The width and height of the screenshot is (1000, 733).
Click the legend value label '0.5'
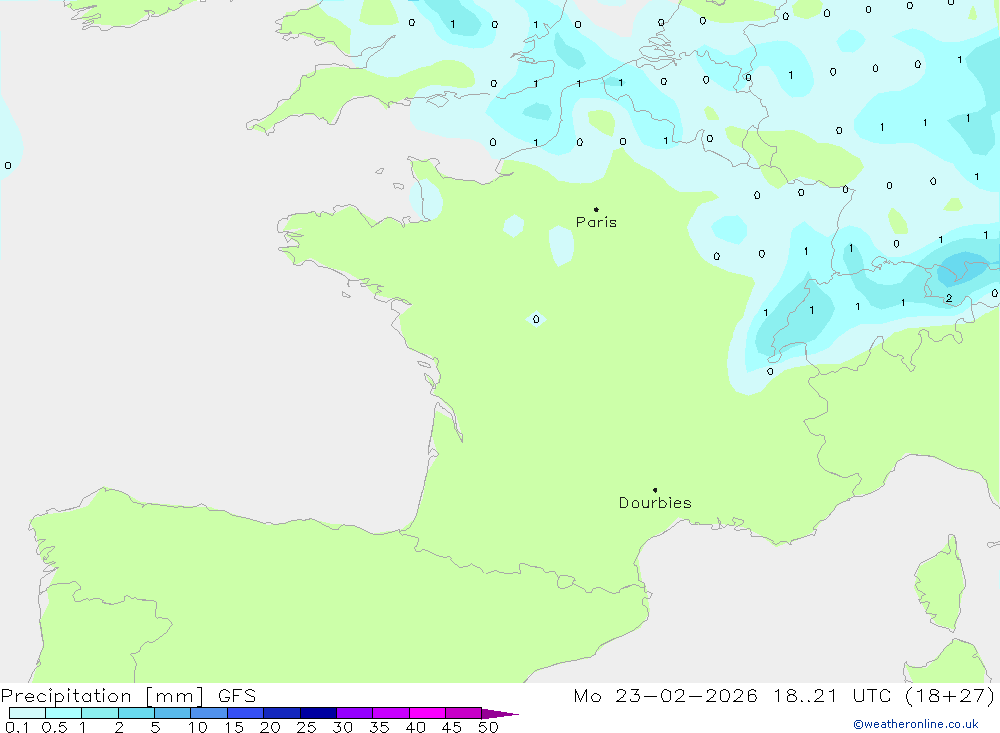54,727
